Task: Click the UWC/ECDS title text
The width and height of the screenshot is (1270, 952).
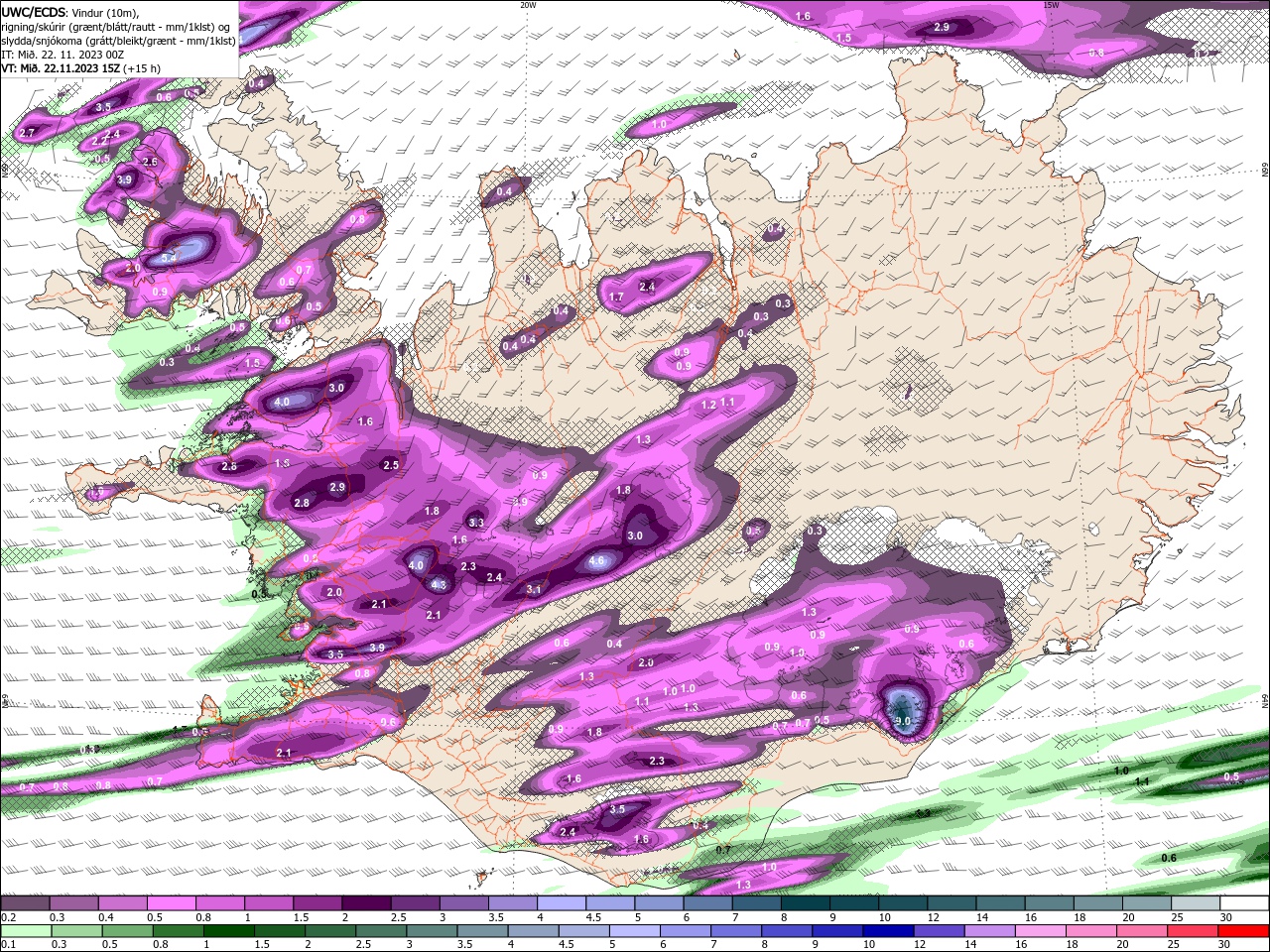Action: click(35, 12)
